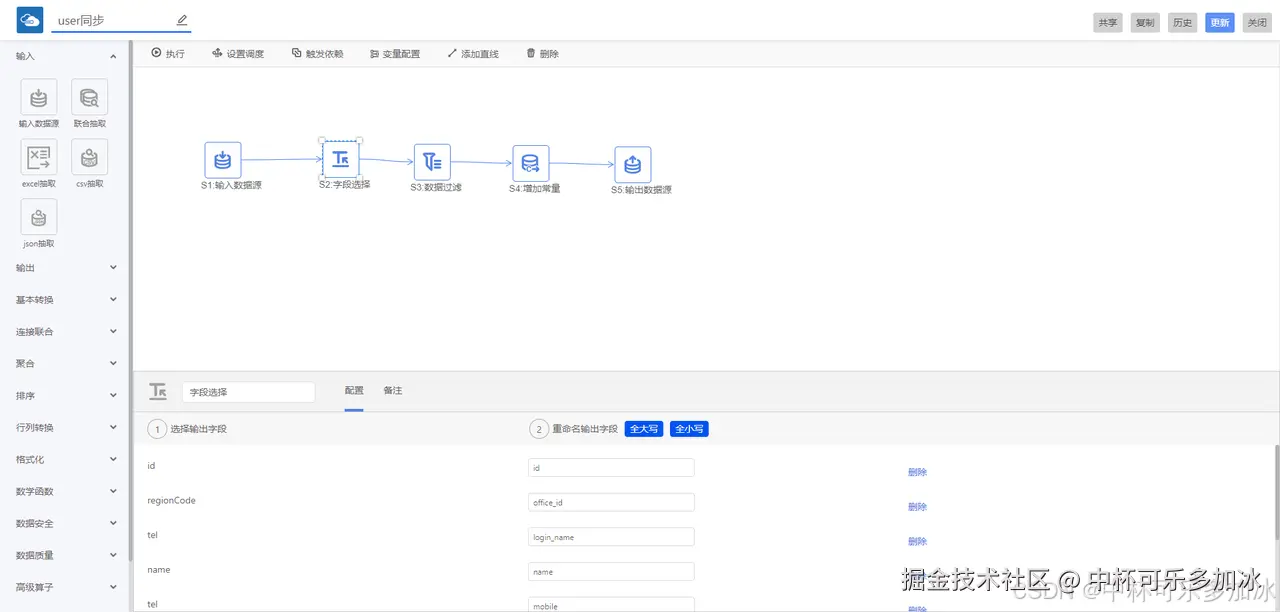Select the 联合抽取 component icon
This screenshot has height=612, width=1280.
tap(90, 97)
